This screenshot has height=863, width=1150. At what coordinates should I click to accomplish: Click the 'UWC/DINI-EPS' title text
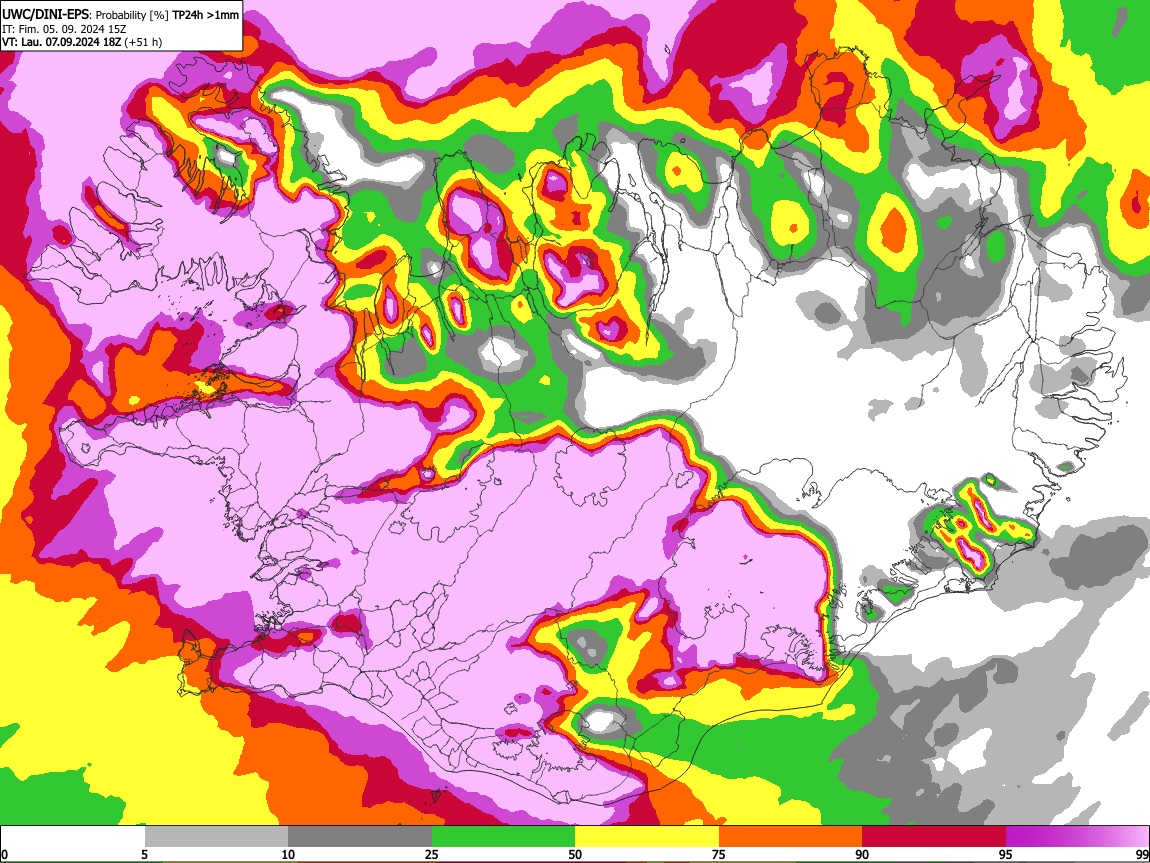[46, 15]
